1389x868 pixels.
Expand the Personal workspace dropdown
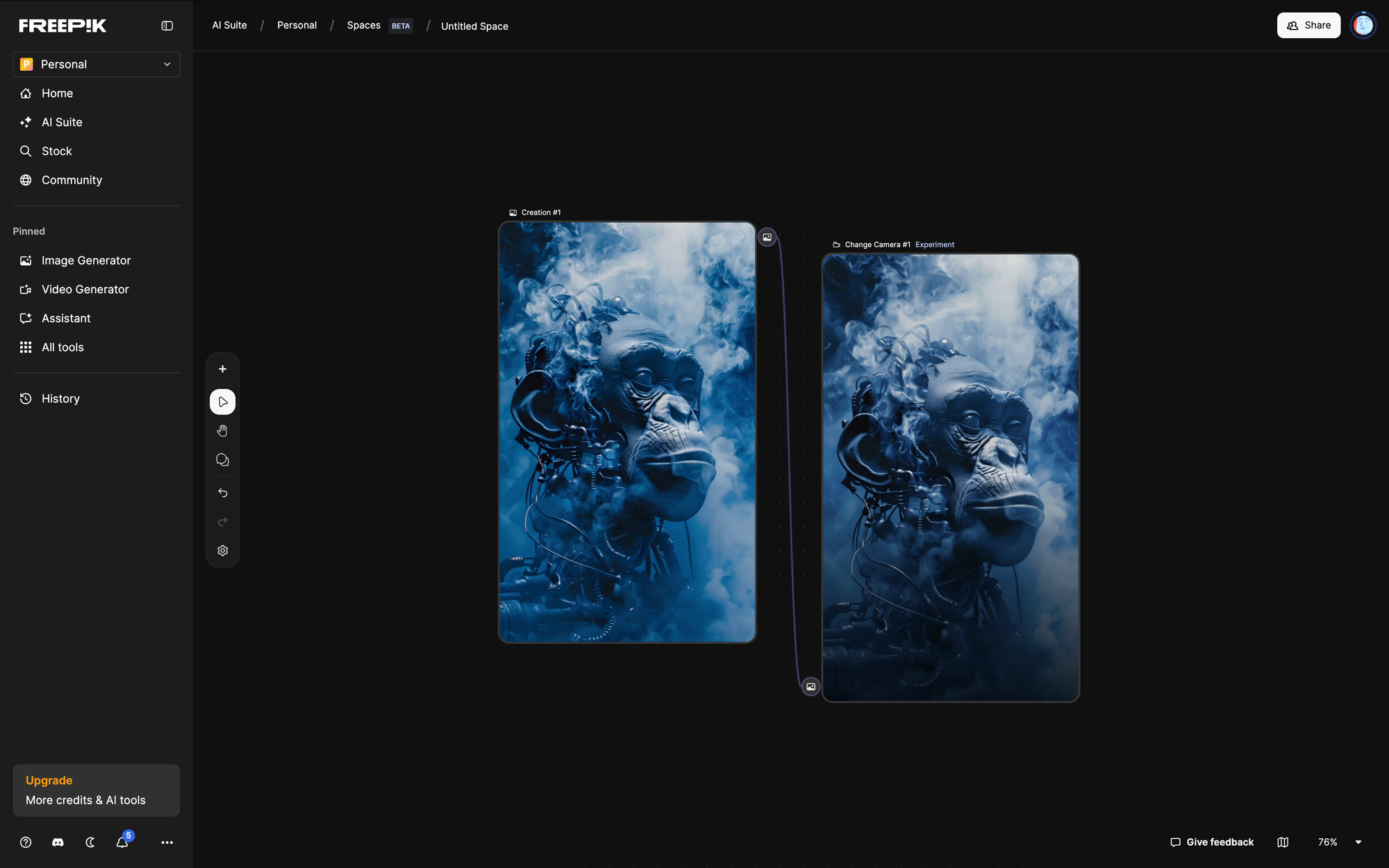tap(96, 64)
